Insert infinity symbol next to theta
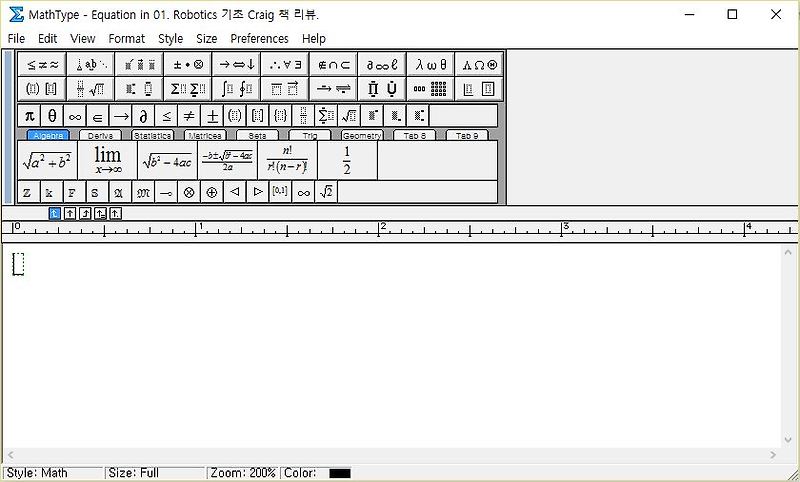The width and height of the screenshot is (800, 482). [75, 116]
